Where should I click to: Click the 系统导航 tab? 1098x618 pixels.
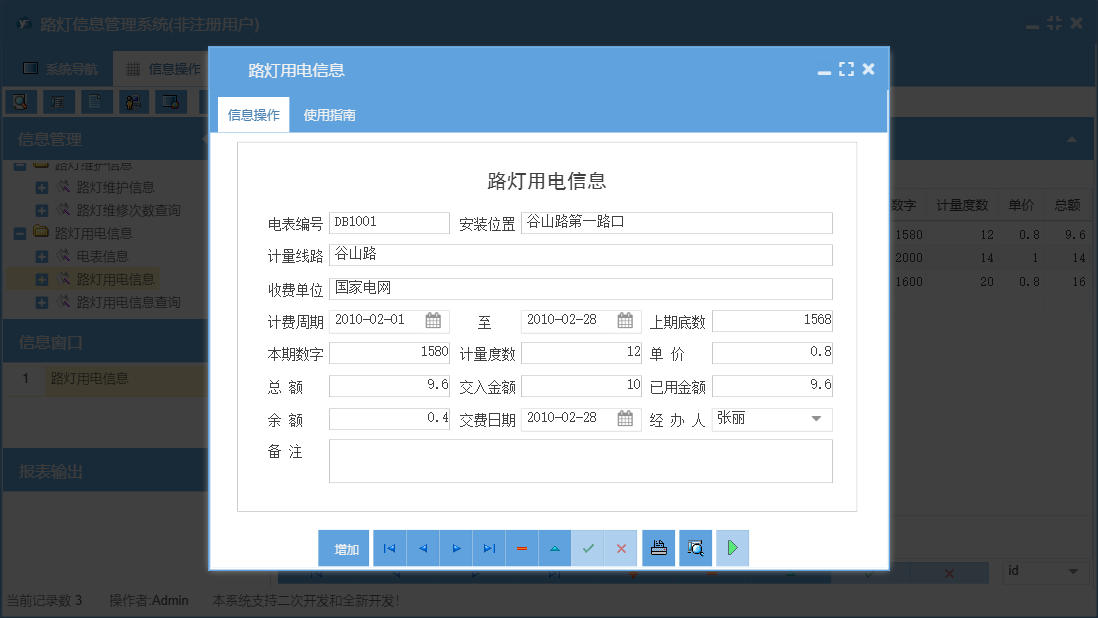point(59,68)
